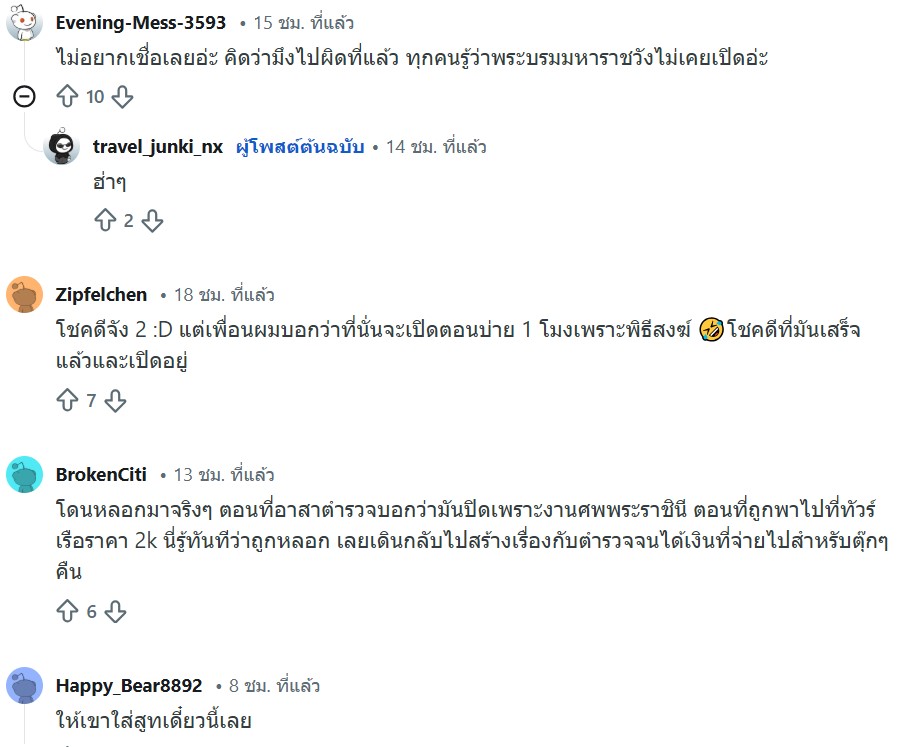Viewport: 912px width, 747px height.
Task: Downvote travel_junki_nx's reply
Action: [x=152, y=221]
